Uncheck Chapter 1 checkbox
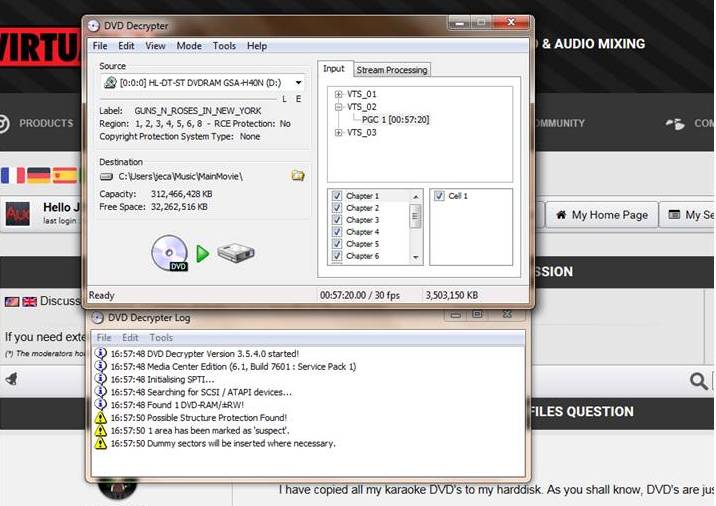The width and height of the screenshot is (716, 506). point(337,196)
